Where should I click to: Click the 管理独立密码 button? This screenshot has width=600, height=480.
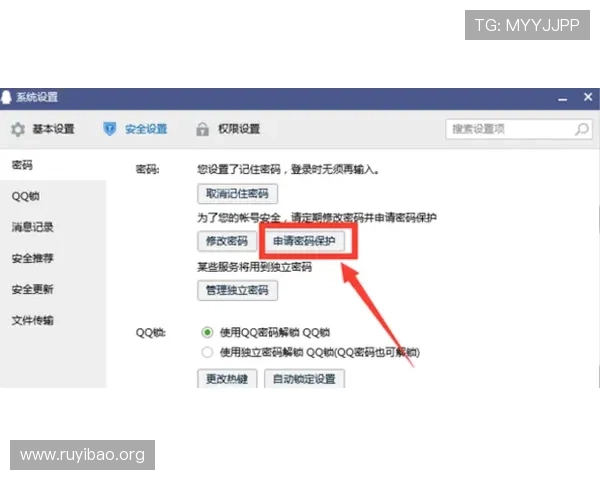[237, 291]
